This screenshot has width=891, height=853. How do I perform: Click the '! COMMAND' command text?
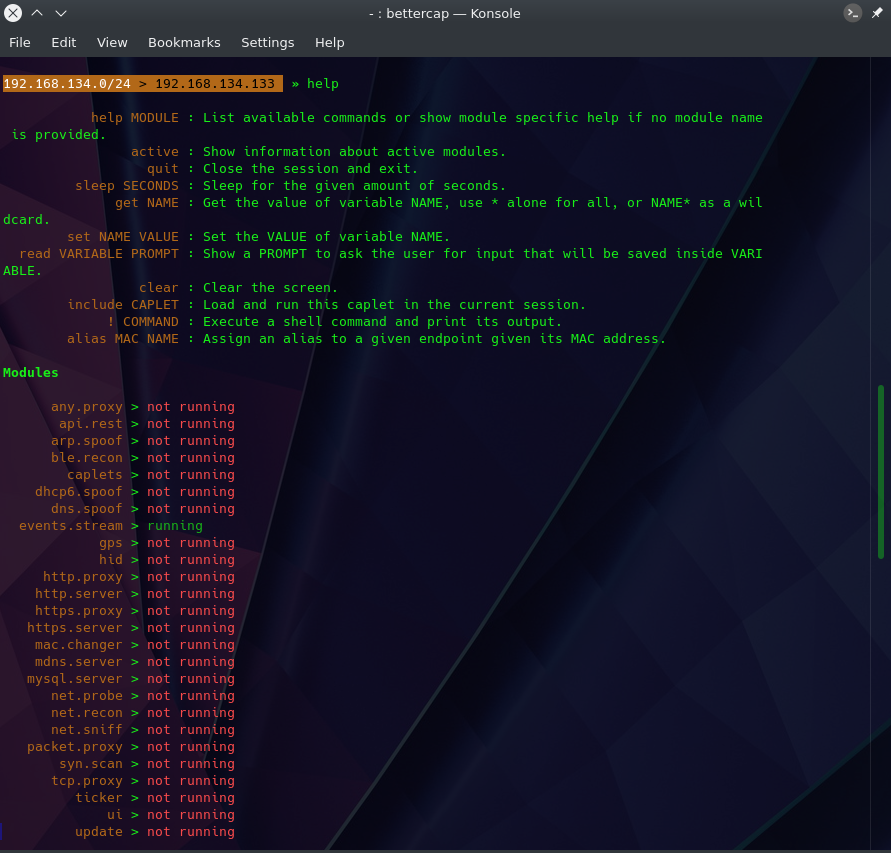coord(143,322)
